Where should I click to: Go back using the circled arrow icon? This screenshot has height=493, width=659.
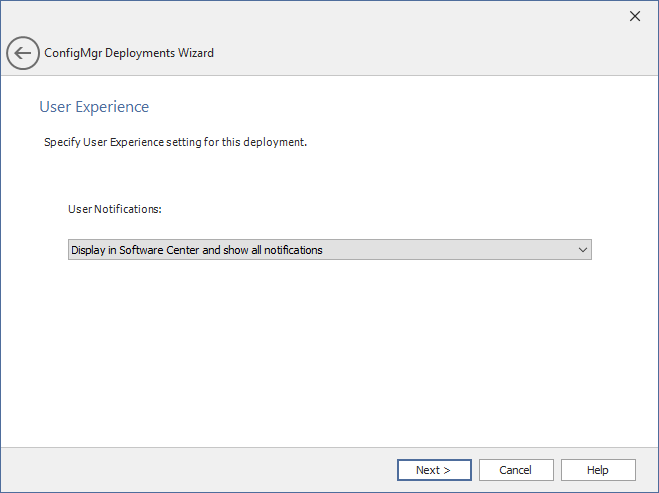[x=23, y=53]
